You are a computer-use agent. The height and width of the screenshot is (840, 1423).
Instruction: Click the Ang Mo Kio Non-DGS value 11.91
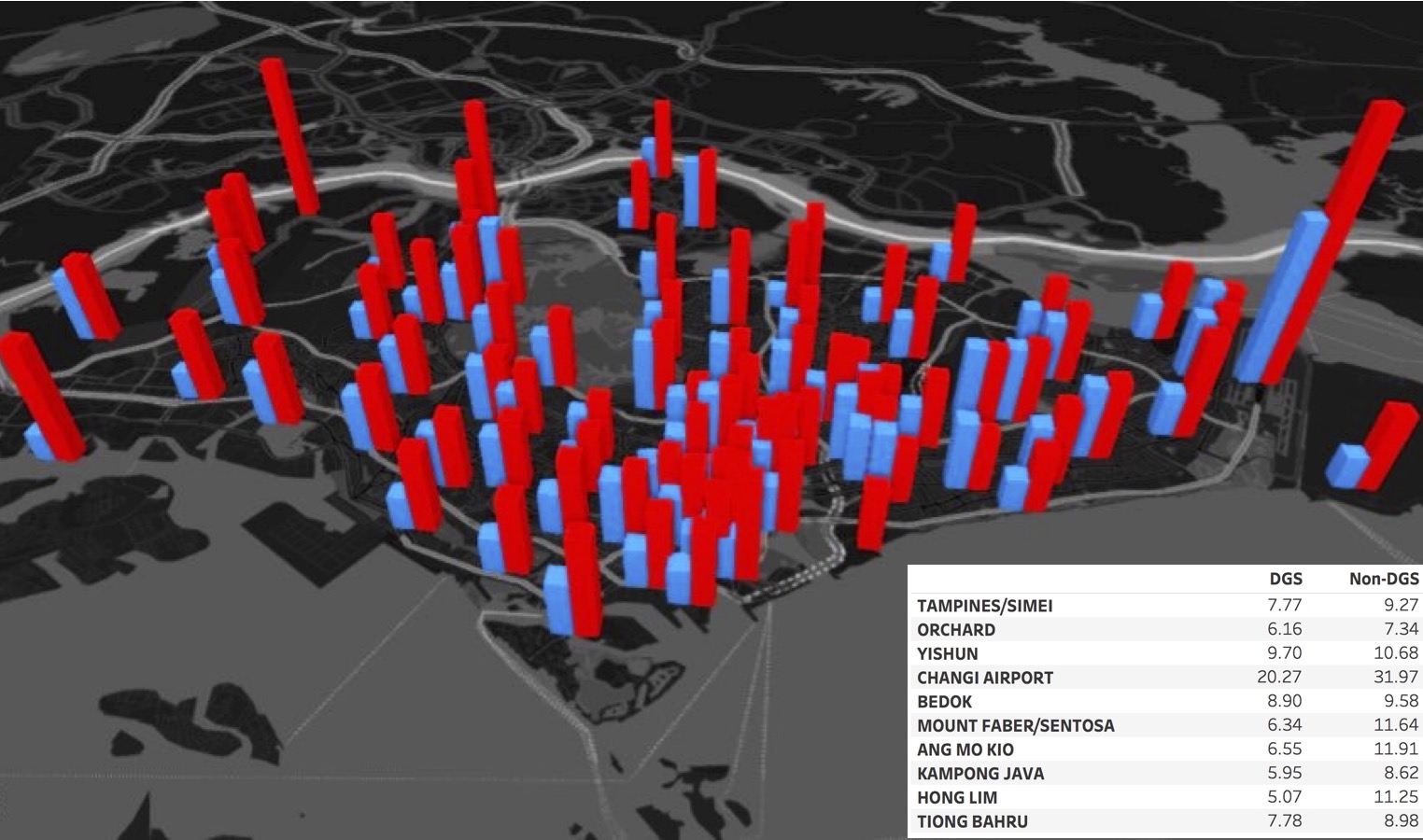pos(1398,749)
